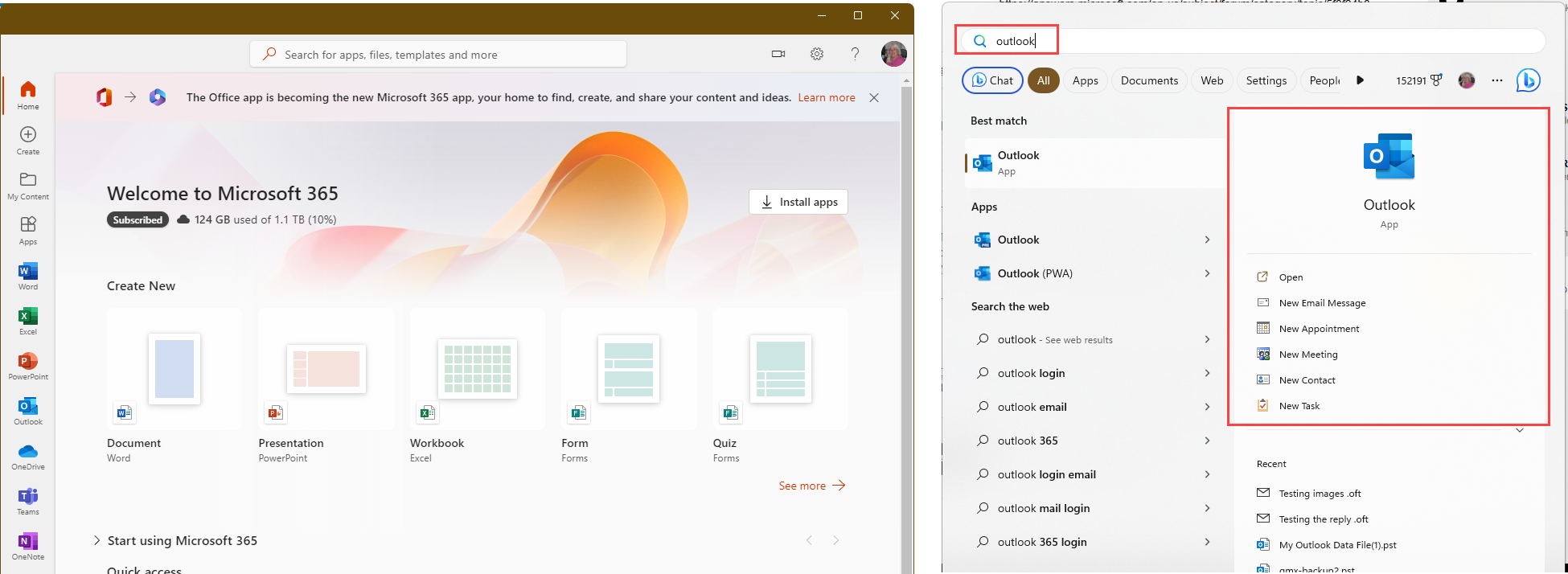
Task: Launch Excel from the sidebar
Action: coord(28,320)
